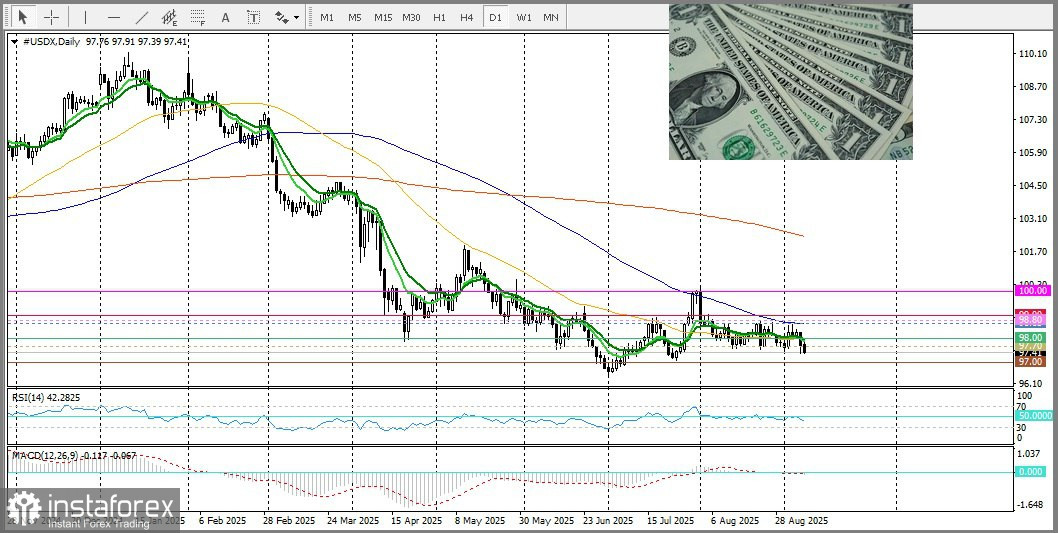Toggle the D1 daily timeframe
This screenshot has width=1058, height=533.
pos(495,17)
